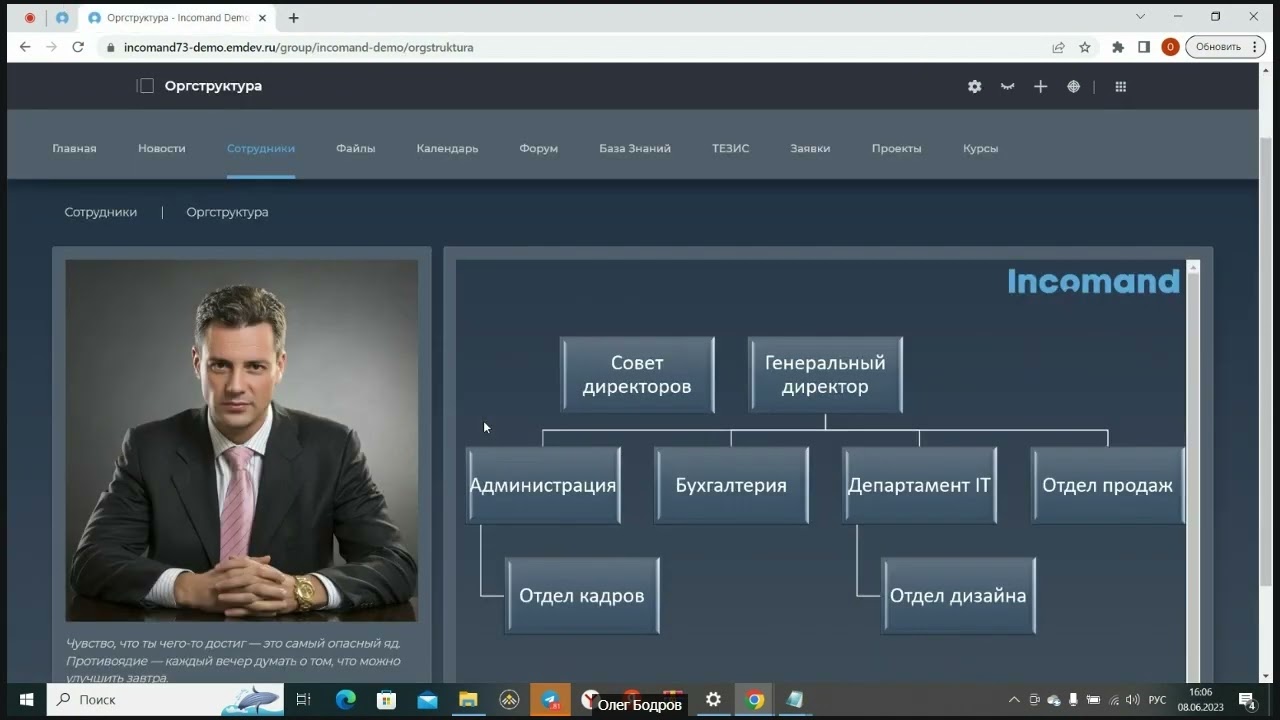The width and height of the screenshot is (1280, 720).
Task: Expand the tab search chevron in Chrome
Action: coord(1141,17)
